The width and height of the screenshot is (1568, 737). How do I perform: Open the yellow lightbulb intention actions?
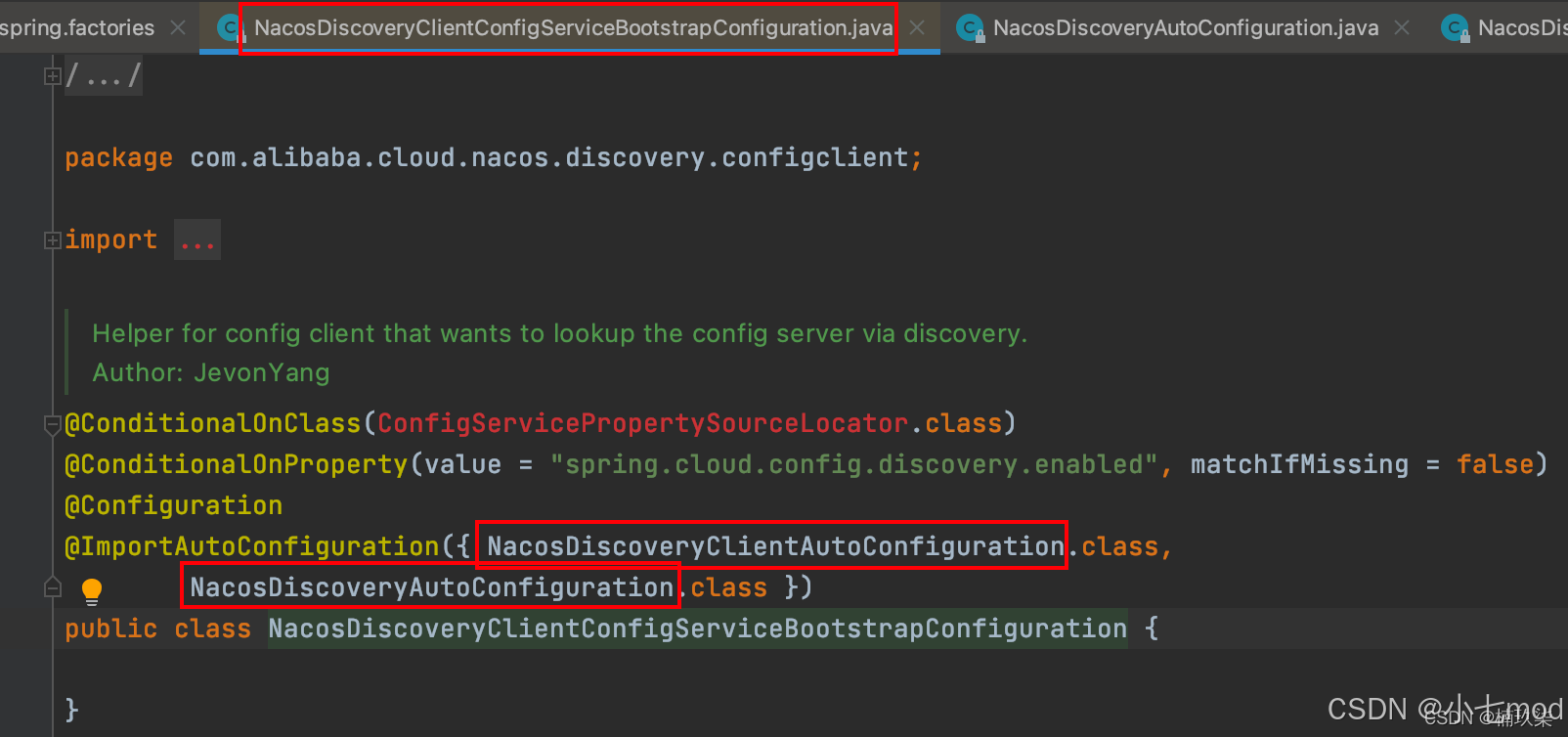coord(91,590)
